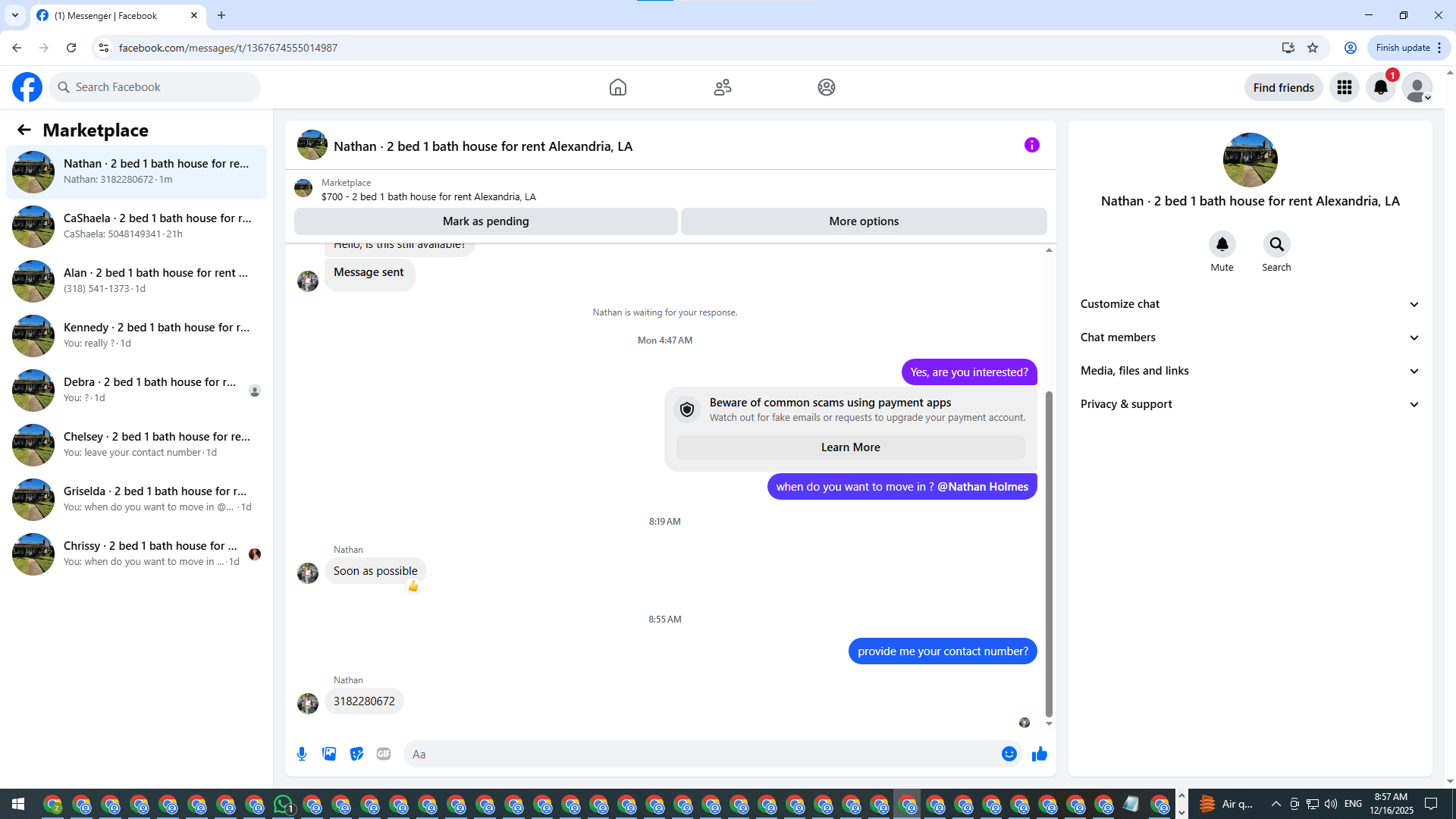The image size is (1456, 819).
Task: Open Alan's conversation
Action: pos(136,281)
